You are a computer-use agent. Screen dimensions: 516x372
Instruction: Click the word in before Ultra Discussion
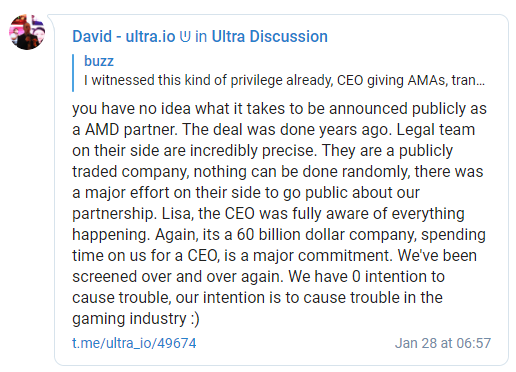pyautogui.click(x=201, y=36)
